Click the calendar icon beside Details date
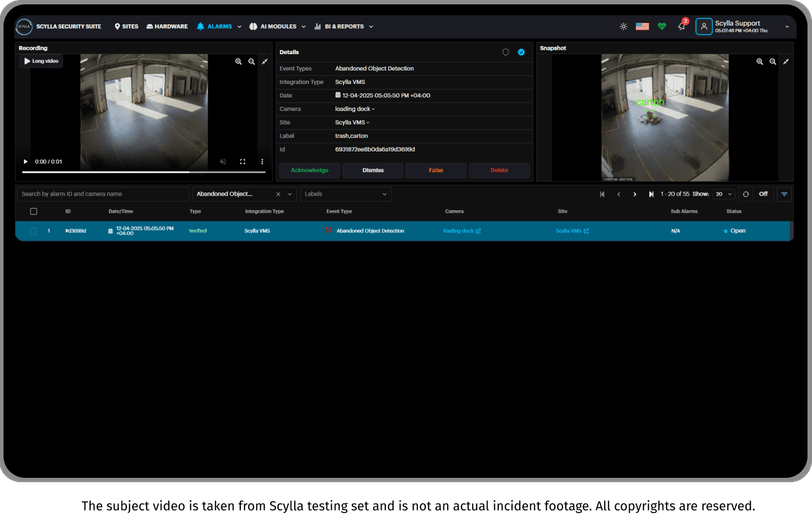 (x=338, y=95)
